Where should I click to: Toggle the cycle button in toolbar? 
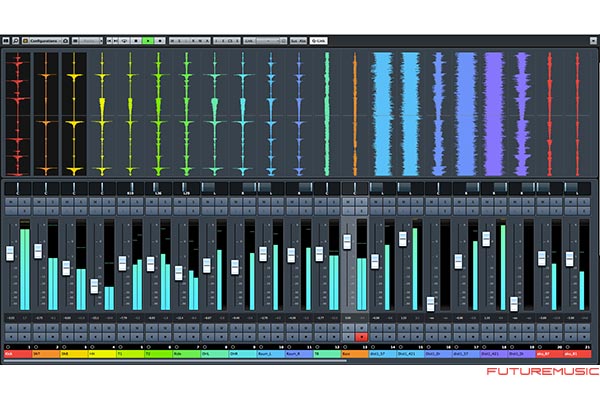tap(125, 41)
